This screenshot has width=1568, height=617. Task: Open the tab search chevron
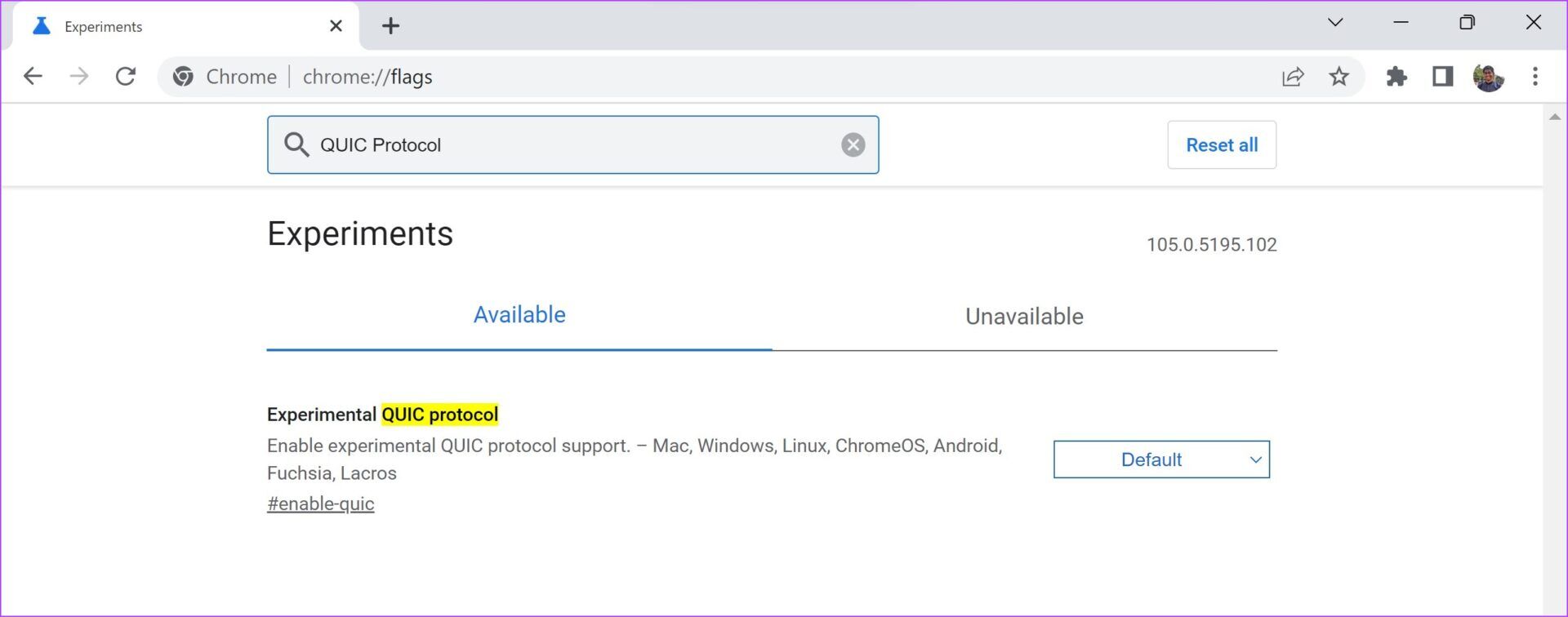pyautogui.click(x=1335, y=23)
